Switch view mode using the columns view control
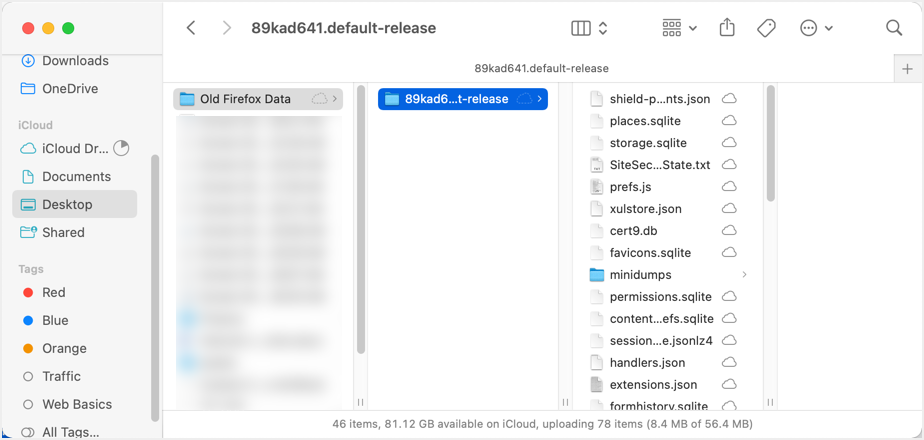Screen dimensions: 924x440 coord(589,28)
